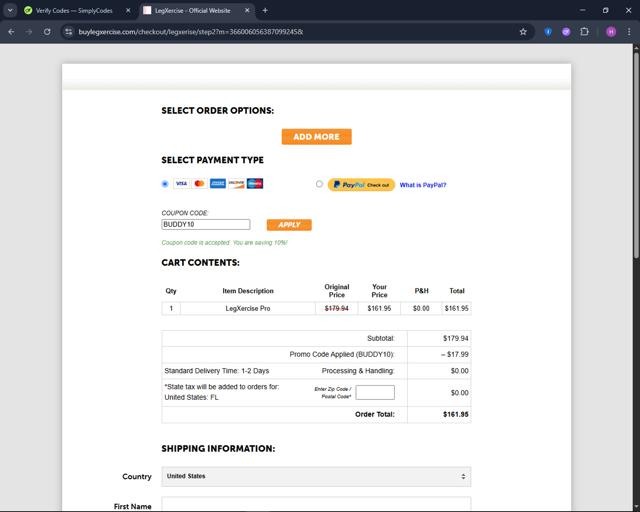Close the Verify Codes tab
This screenshot has height=512, width=640.
coord(128,11)
